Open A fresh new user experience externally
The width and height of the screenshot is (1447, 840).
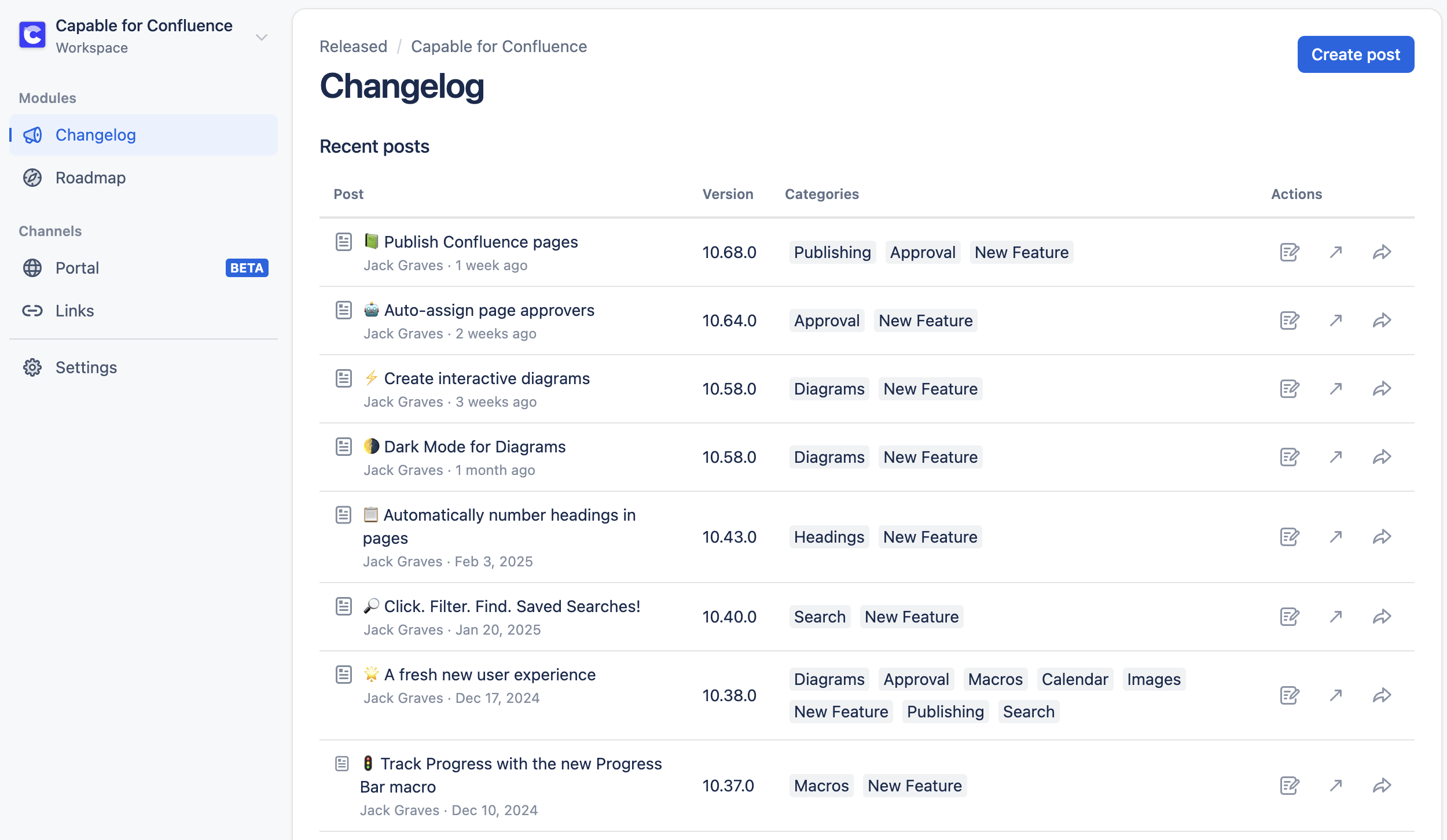click(x=1336, y=695)
